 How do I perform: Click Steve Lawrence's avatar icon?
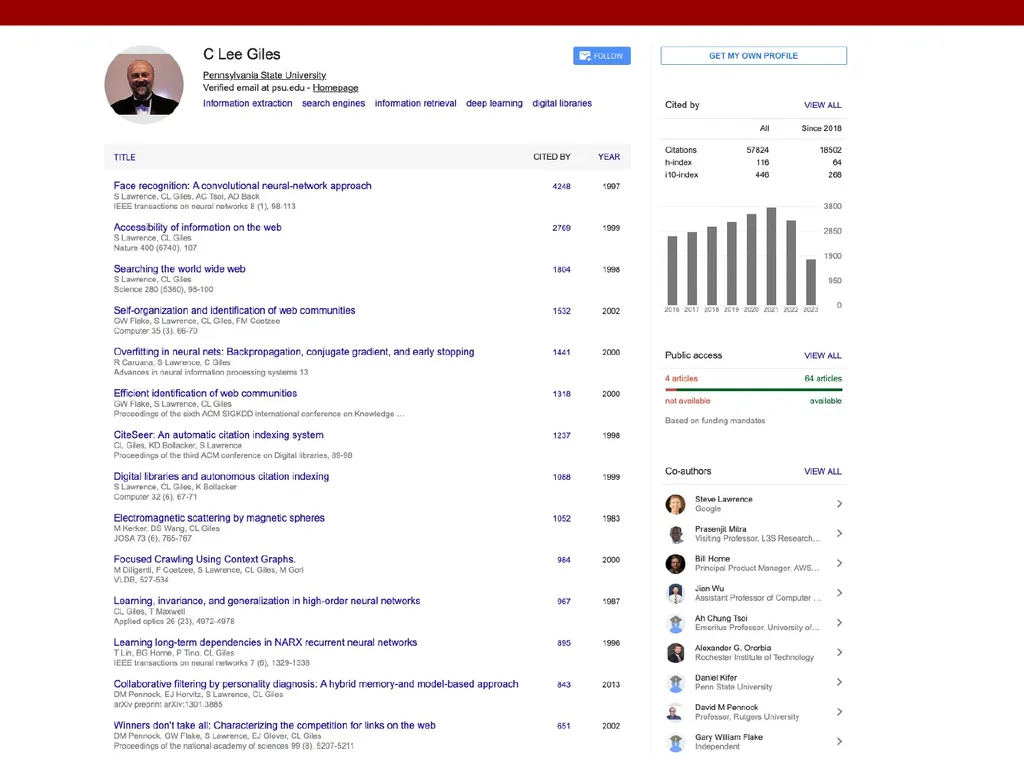675,504
